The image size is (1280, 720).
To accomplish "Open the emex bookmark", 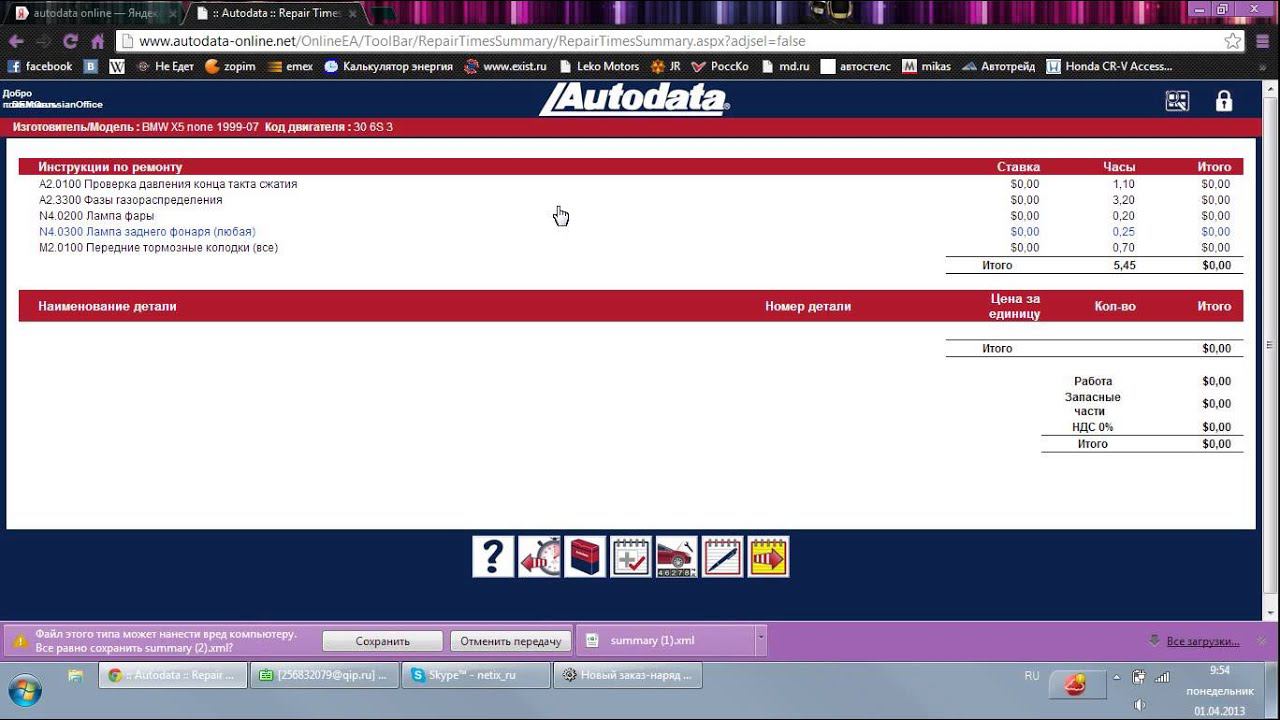I will pyautogui.click(x=290, y=67).
